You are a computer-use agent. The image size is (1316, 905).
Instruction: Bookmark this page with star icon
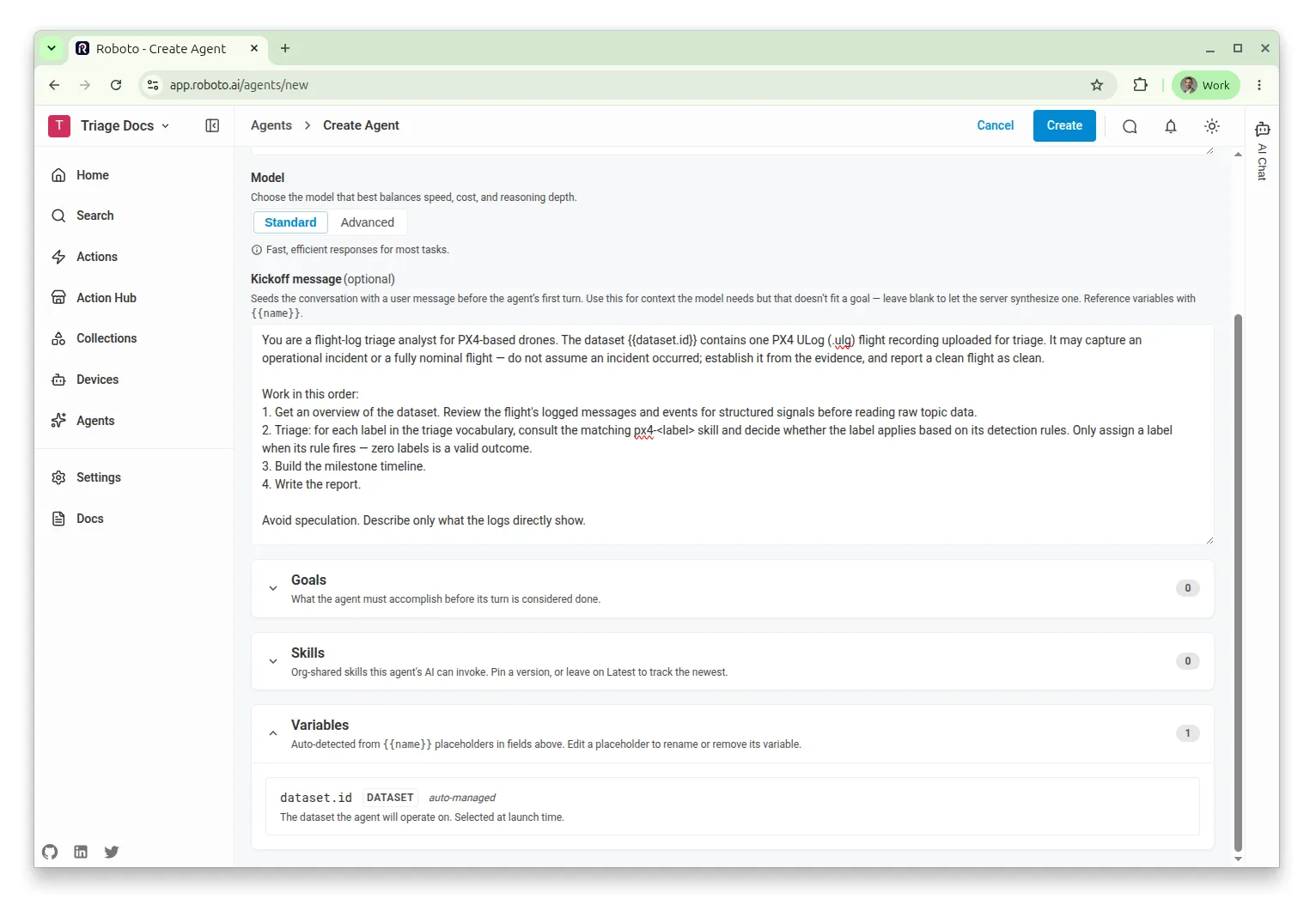click(1097, 85)
